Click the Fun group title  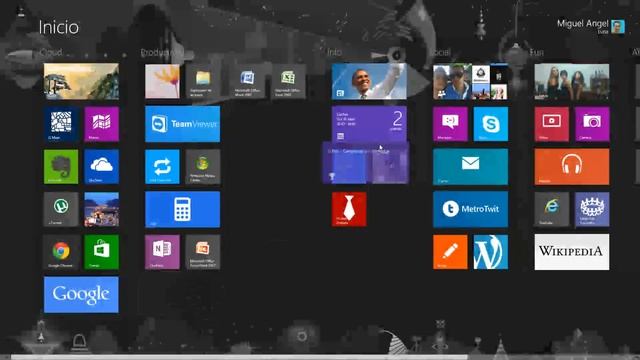coord(536,52)
